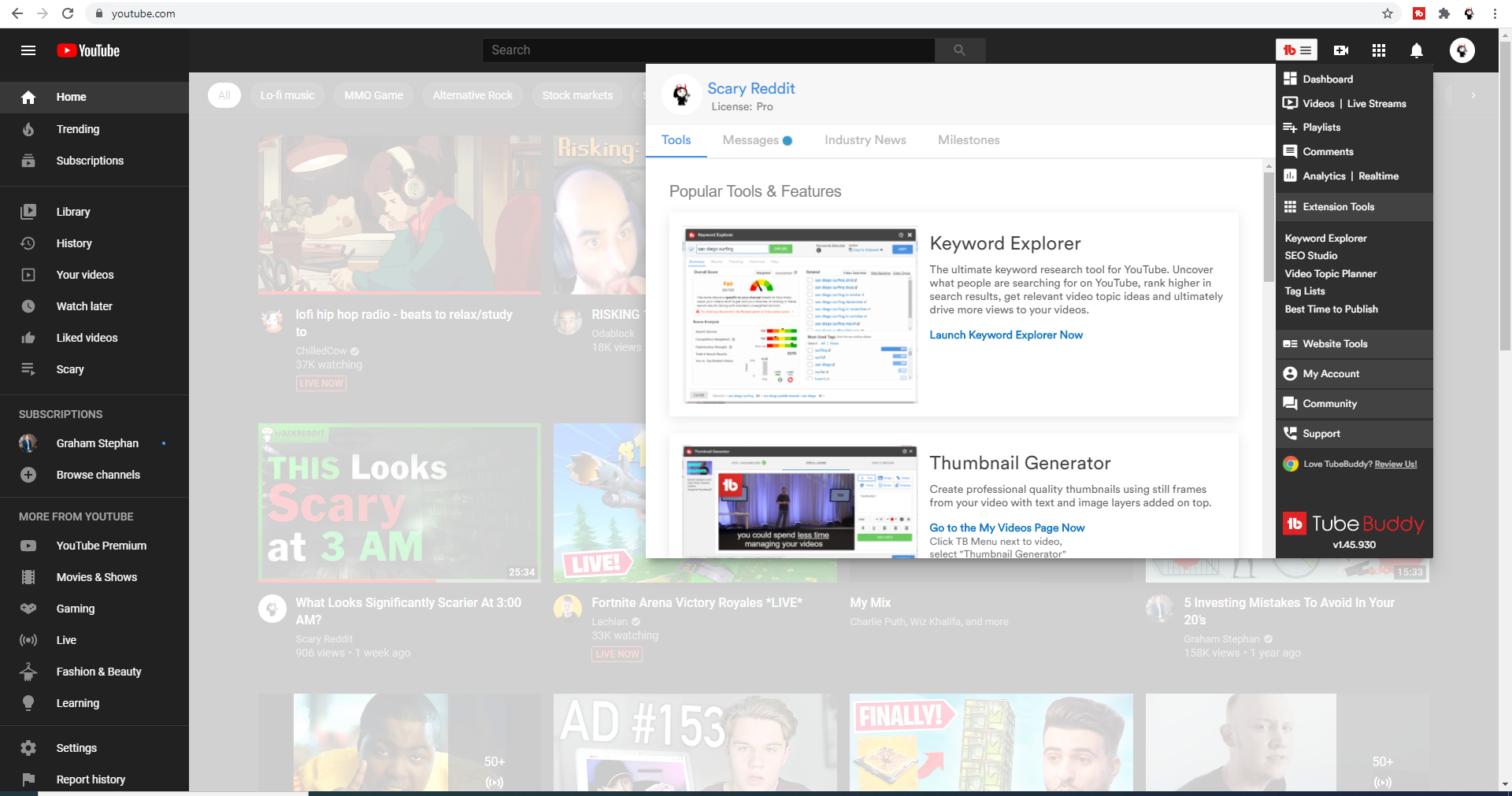The height and width of the screenshot is (796, 1512).
Task: Open TubeBuddy Dashboard menu item
Action: (1327, 79)
